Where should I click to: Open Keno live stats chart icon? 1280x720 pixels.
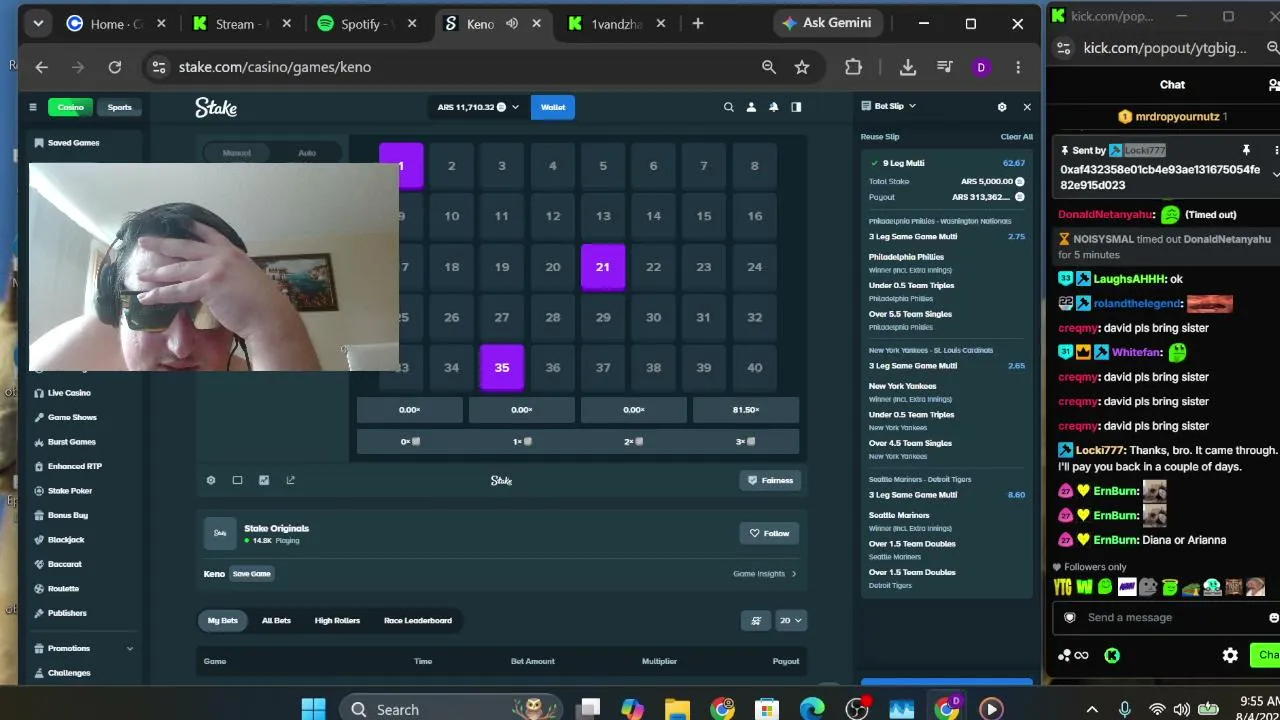(264, 480)
